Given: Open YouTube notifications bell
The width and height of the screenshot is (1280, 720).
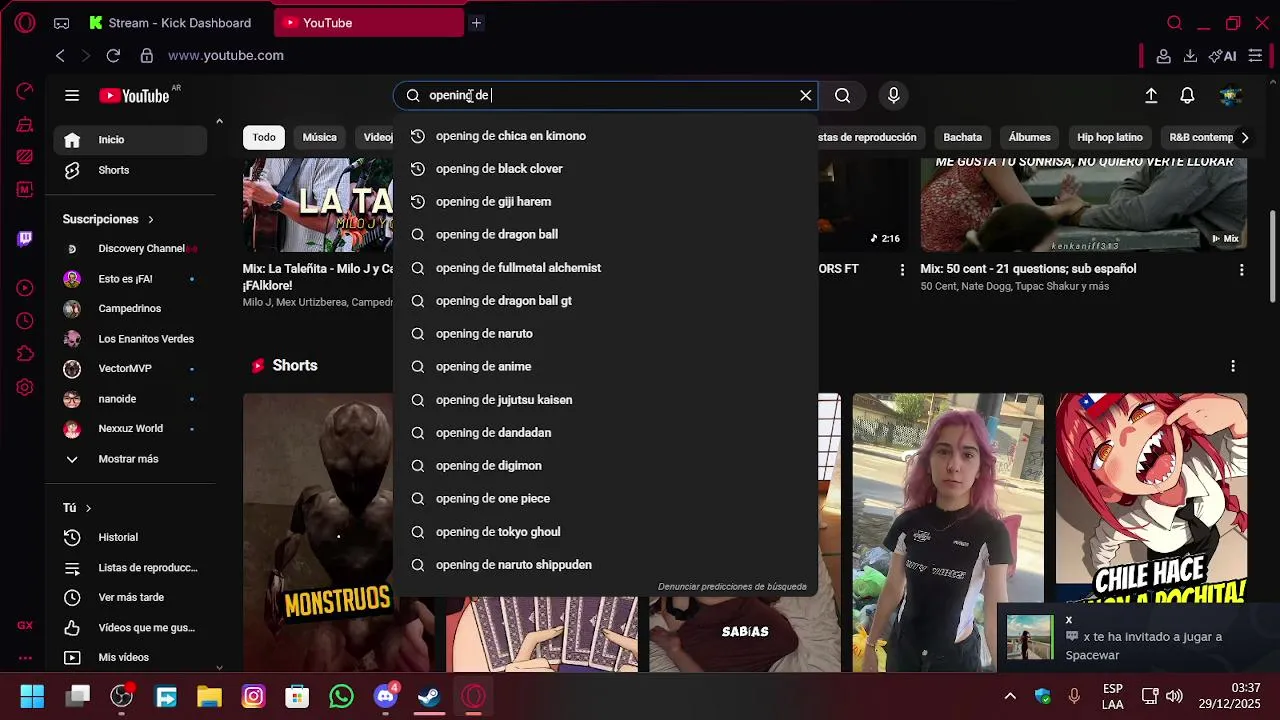Looking at the screenshot, I should click(x=1187, y=95).
